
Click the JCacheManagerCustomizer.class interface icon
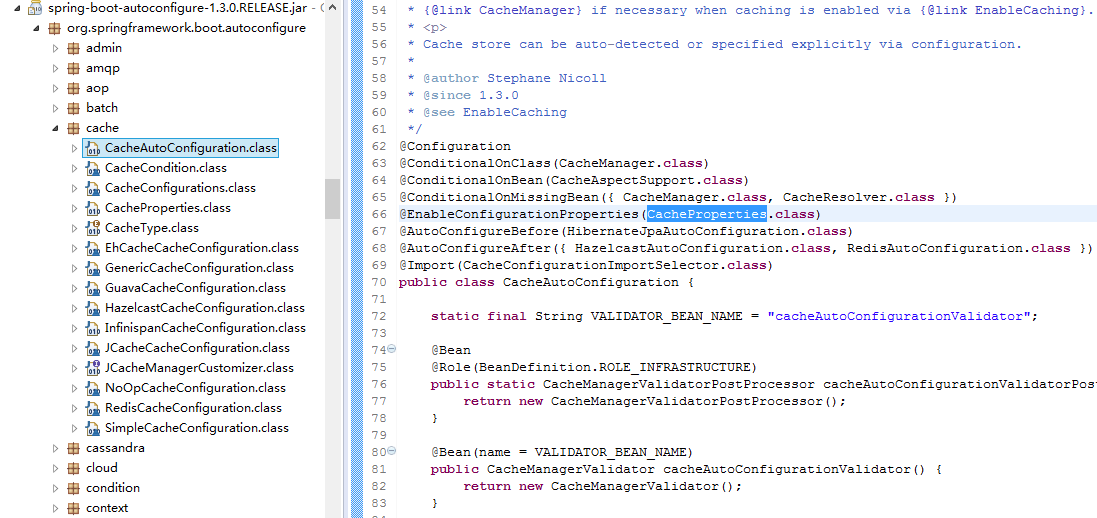92,368
